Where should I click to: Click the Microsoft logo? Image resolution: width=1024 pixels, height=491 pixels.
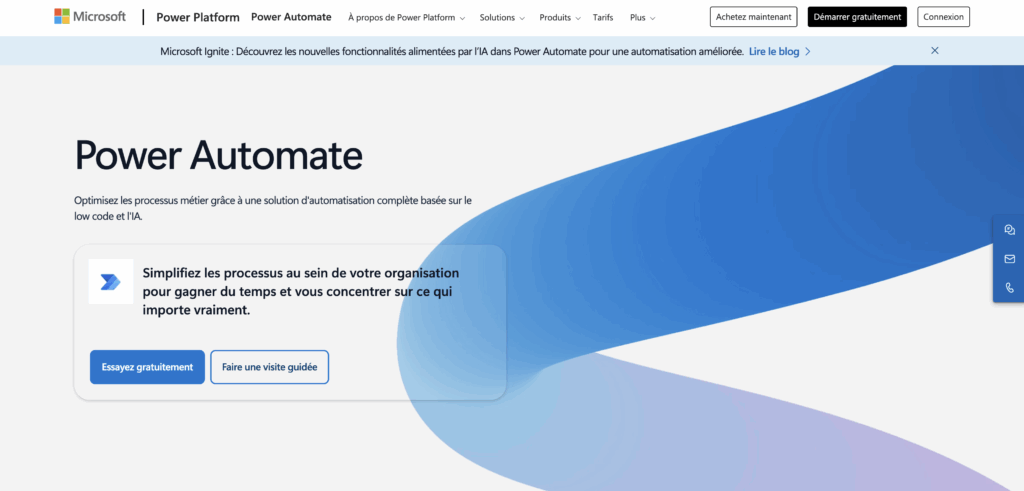[90, 17]
